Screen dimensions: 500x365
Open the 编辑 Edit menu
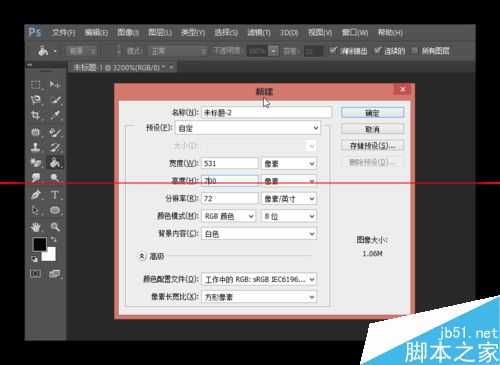96,33
